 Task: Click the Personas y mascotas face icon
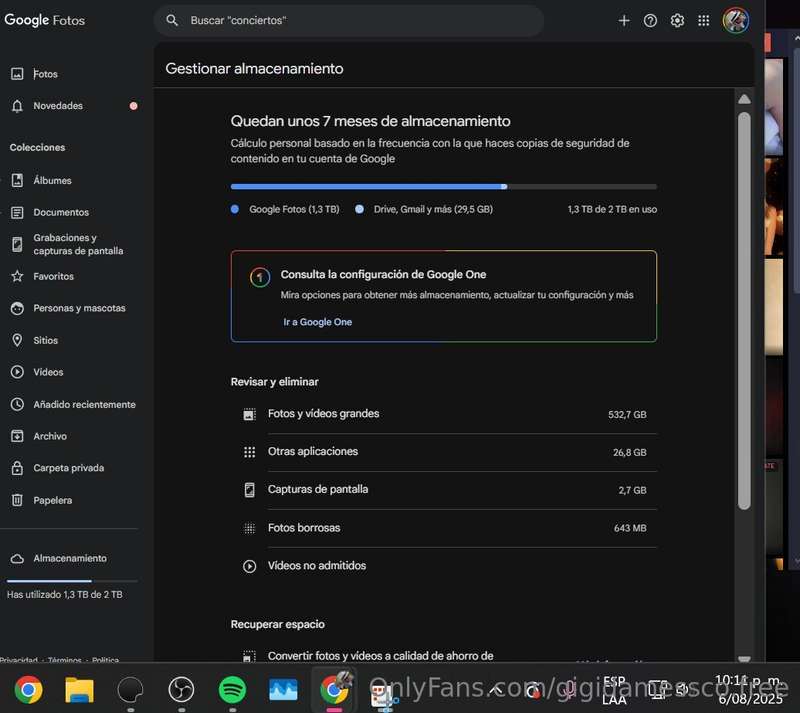[17, 308]
